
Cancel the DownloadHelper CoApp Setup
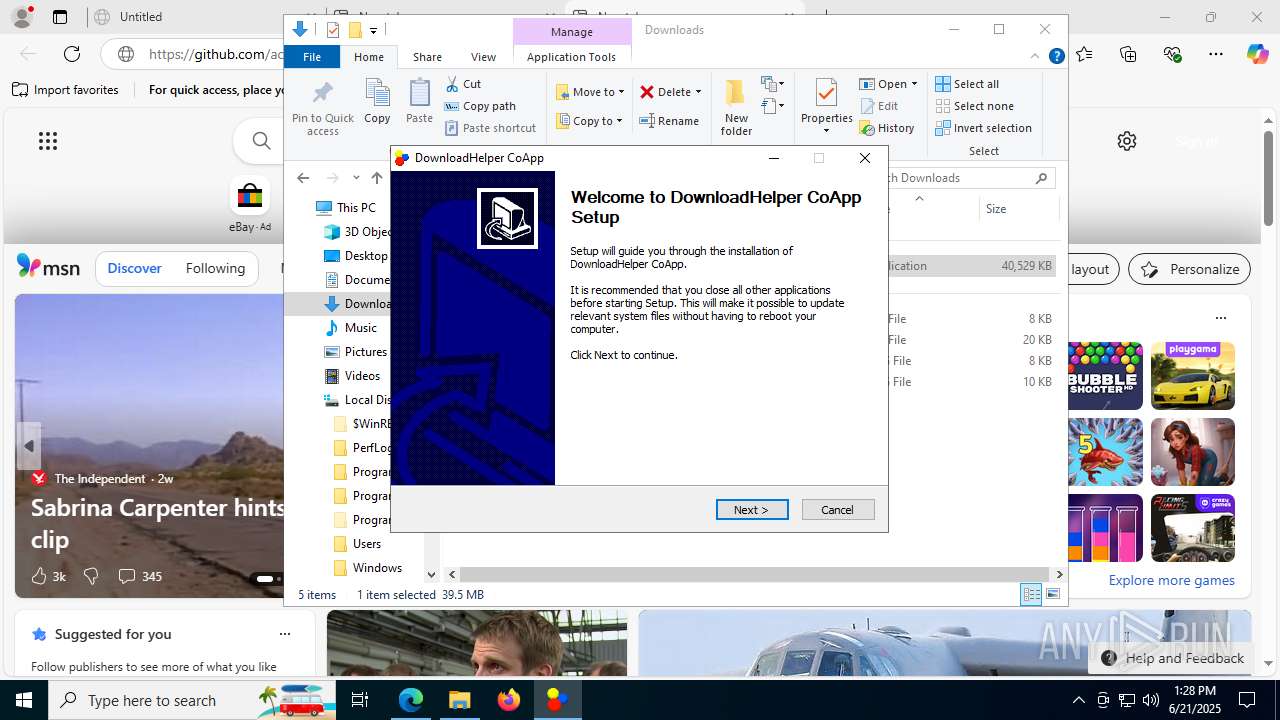[838, 510]
